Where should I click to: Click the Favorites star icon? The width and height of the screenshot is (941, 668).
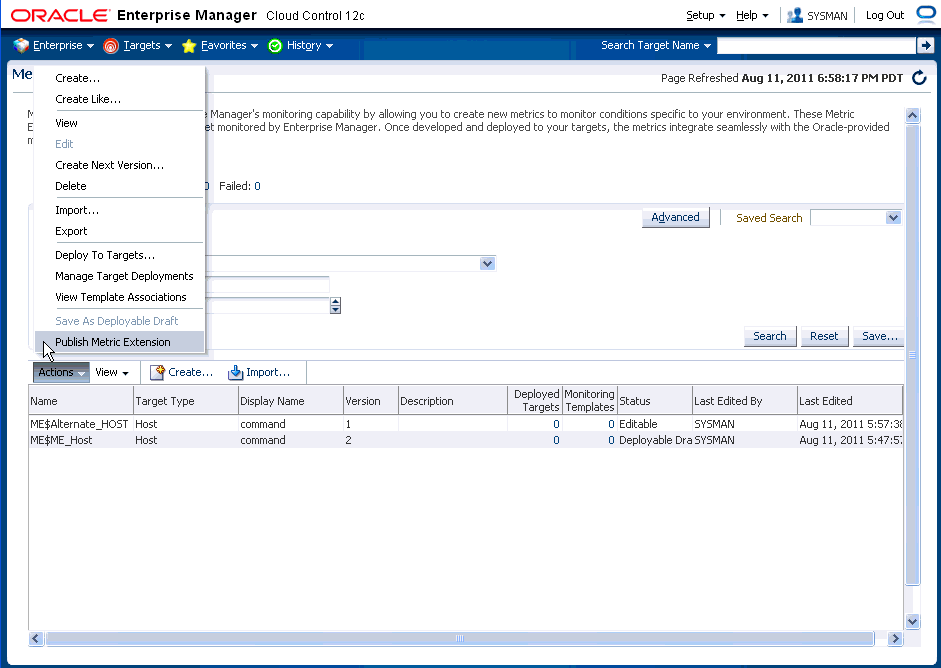point(189,46)
